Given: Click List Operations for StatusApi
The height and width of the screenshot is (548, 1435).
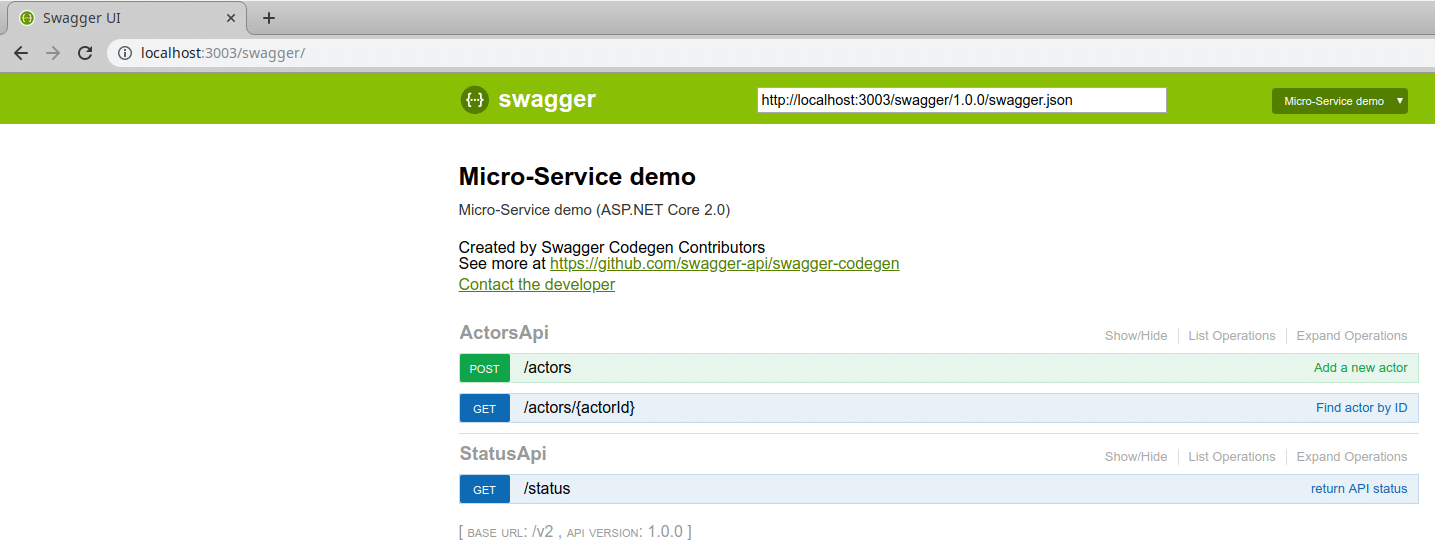Looking at the screenshot, I should 1231,457.
